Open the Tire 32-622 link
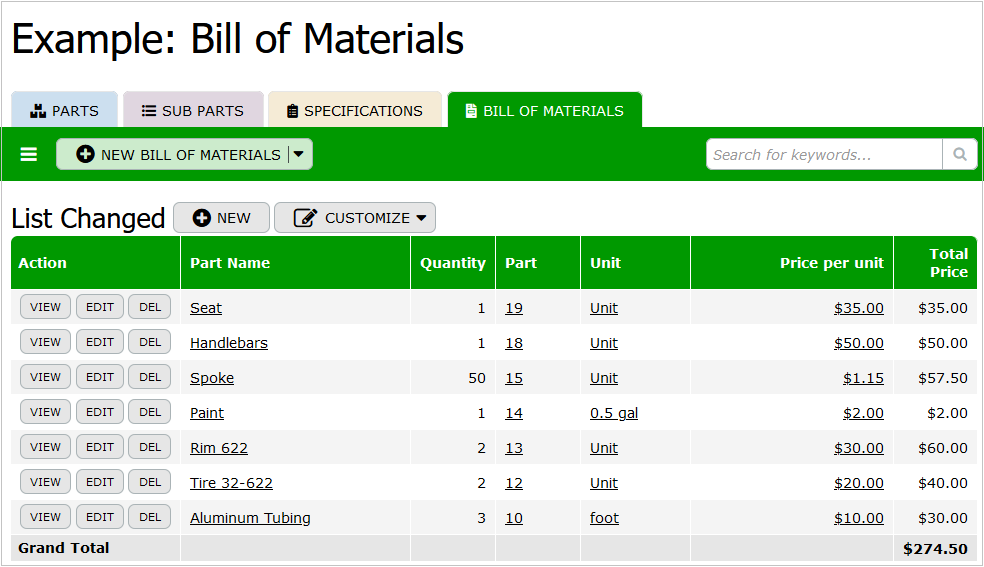Image resolution: width=984 pixels, height=567 pixels. tap(231, 483)
